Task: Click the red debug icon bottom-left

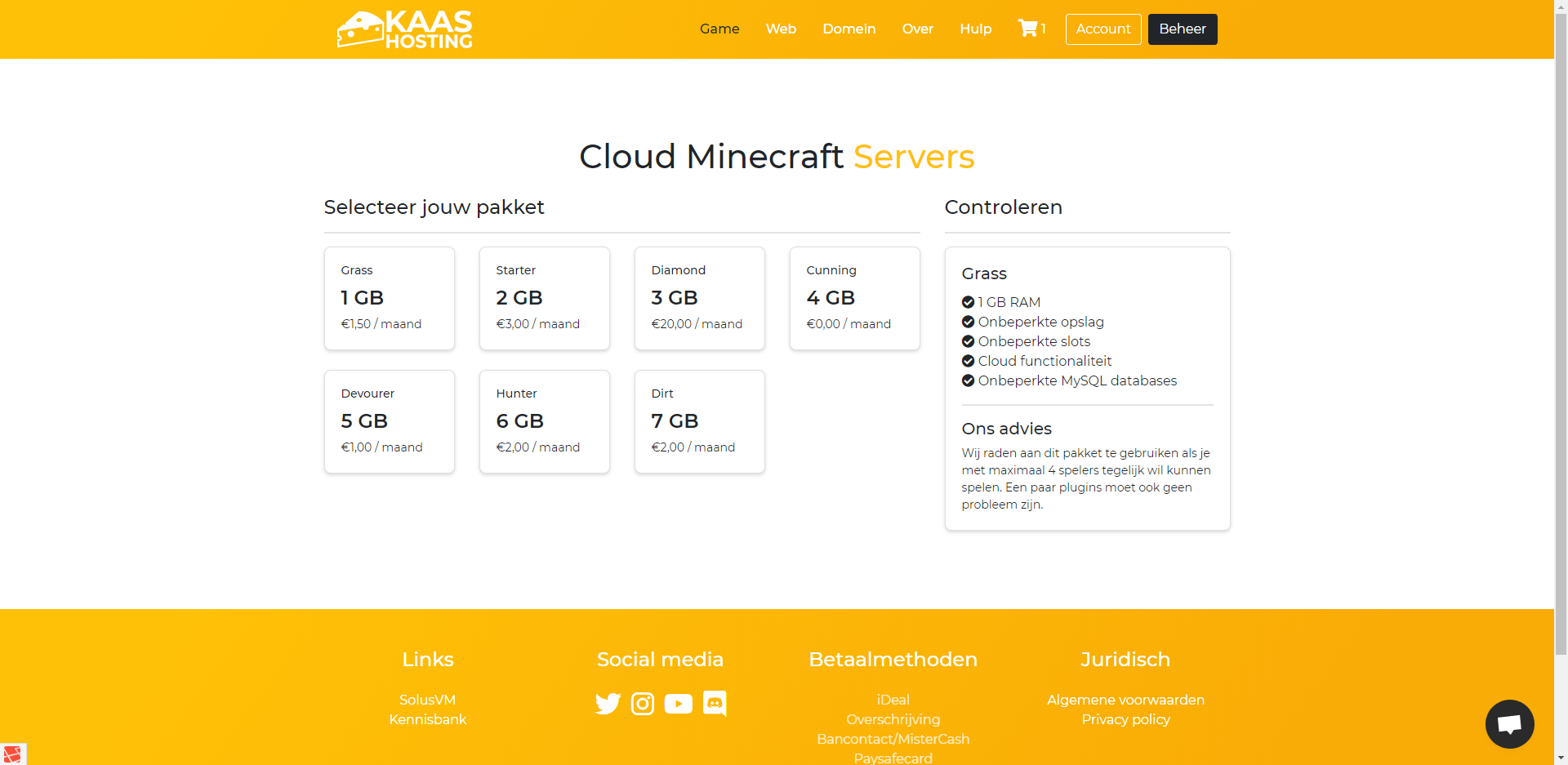Action: [x=12, y=754]
